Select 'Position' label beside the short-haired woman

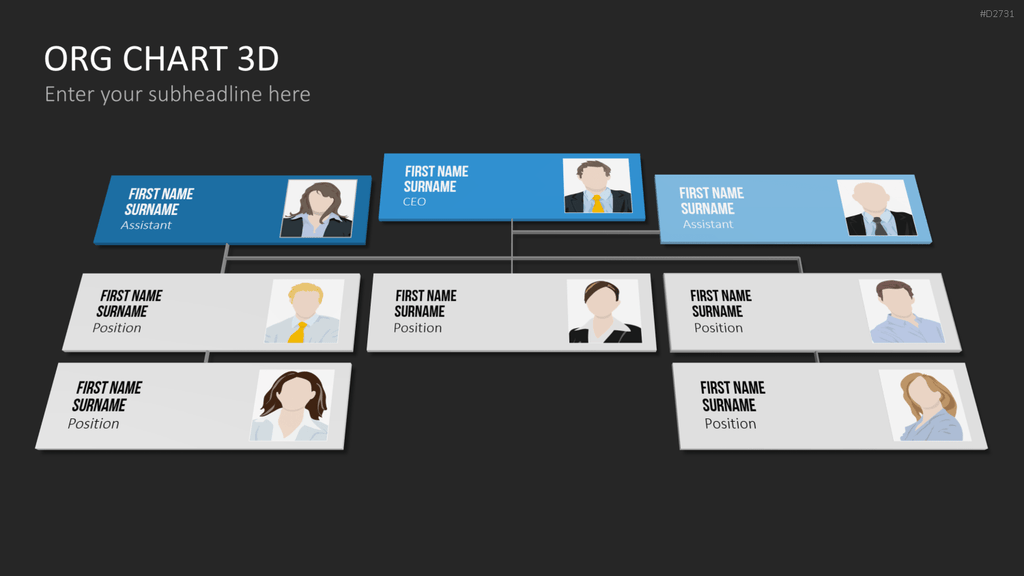click(417, 328)
